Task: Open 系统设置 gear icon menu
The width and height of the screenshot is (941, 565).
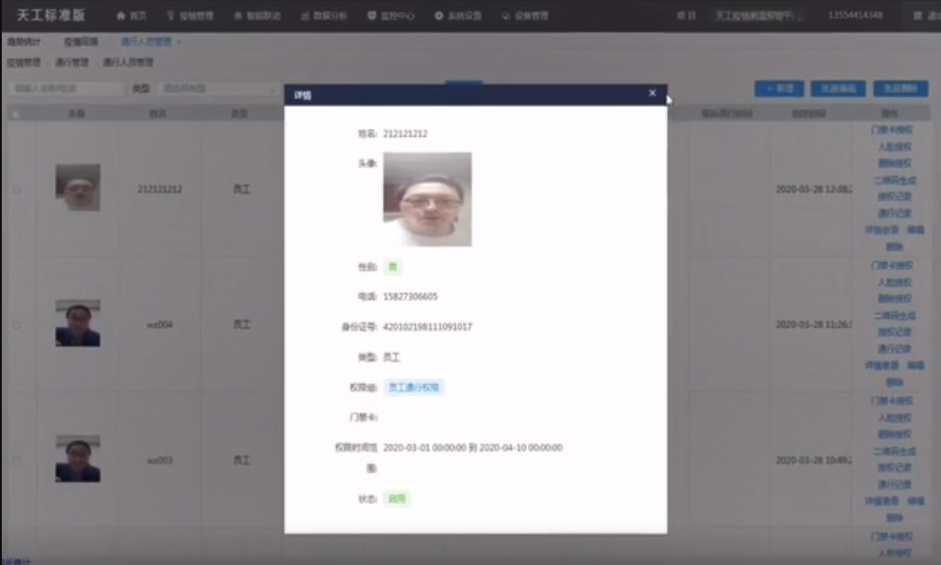Action: (x=458, y=16)
